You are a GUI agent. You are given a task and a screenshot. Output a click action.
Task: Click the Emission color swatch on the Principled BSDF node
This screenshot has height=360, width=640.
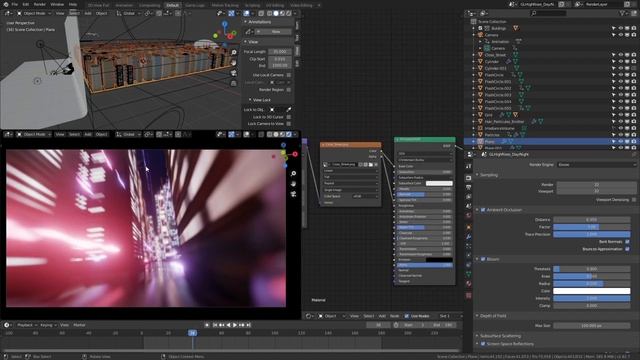[x=439, y=260]
